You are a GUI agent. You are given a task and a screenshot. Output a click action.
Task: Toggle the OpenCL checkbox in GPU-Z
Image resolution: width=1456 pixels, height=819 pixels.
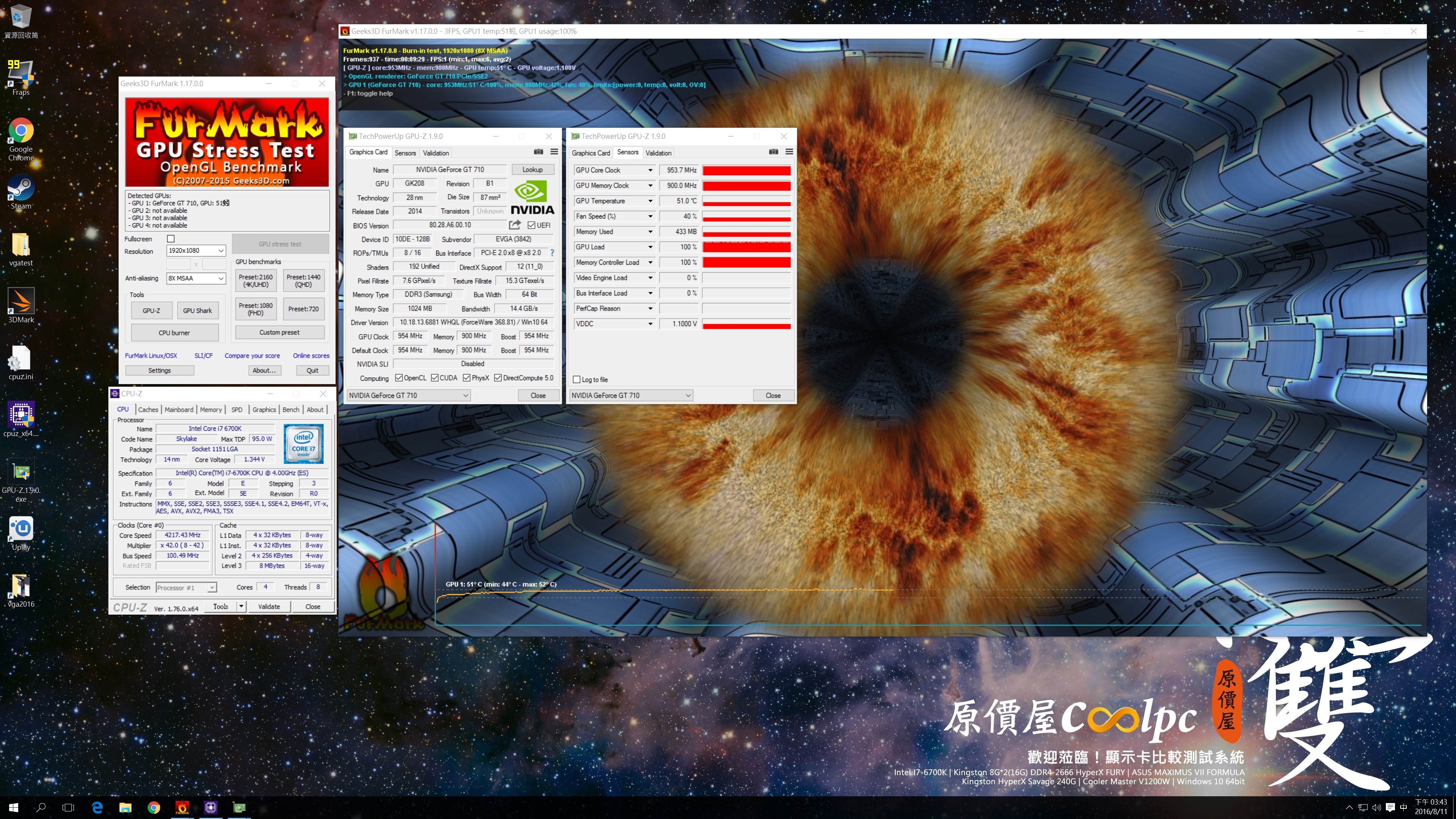tap(399, 378)
